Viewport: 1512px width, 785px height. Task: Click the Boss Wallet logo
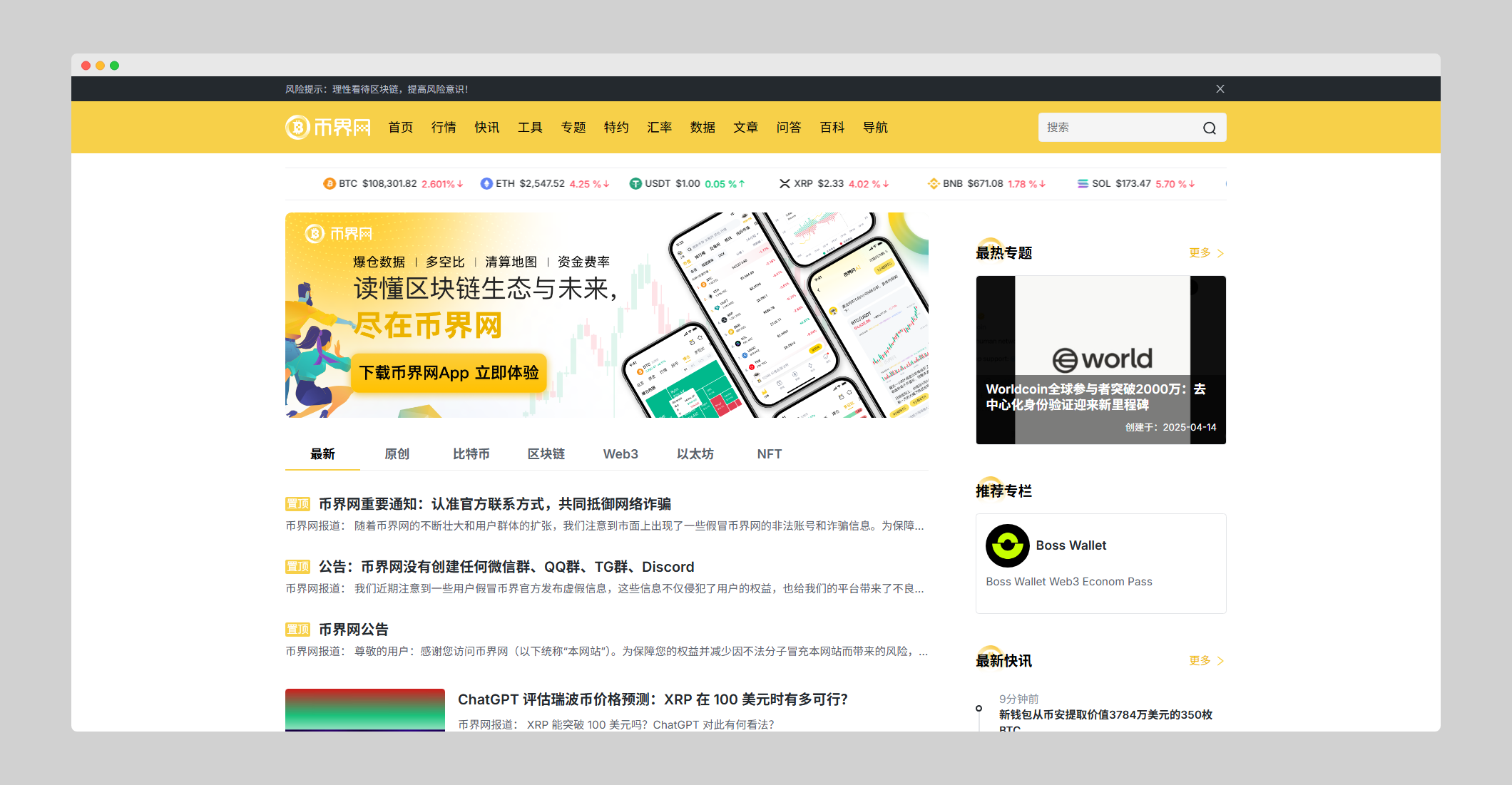(1007, 546)
